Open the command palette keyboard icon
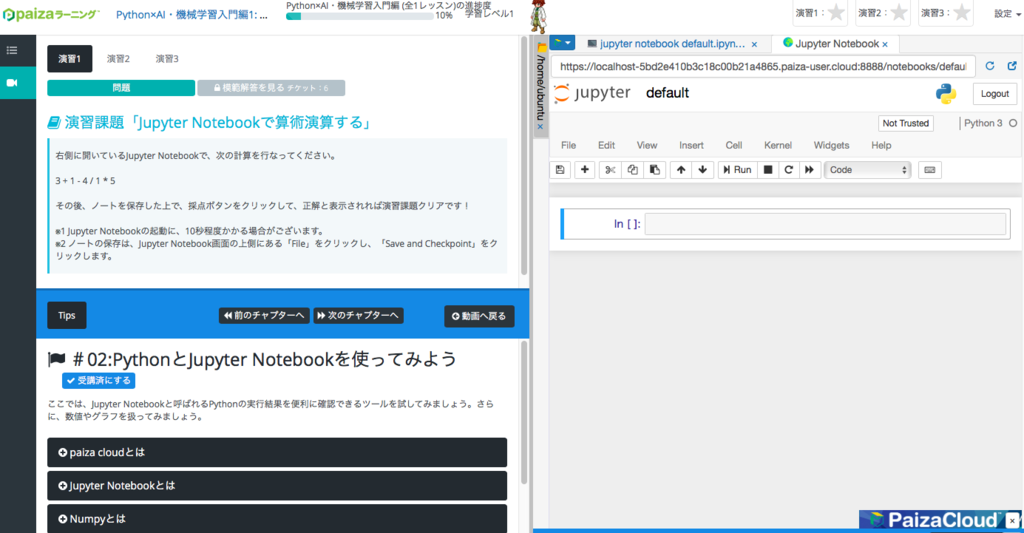Screen dimensions: 1024x533 point(930,170)
